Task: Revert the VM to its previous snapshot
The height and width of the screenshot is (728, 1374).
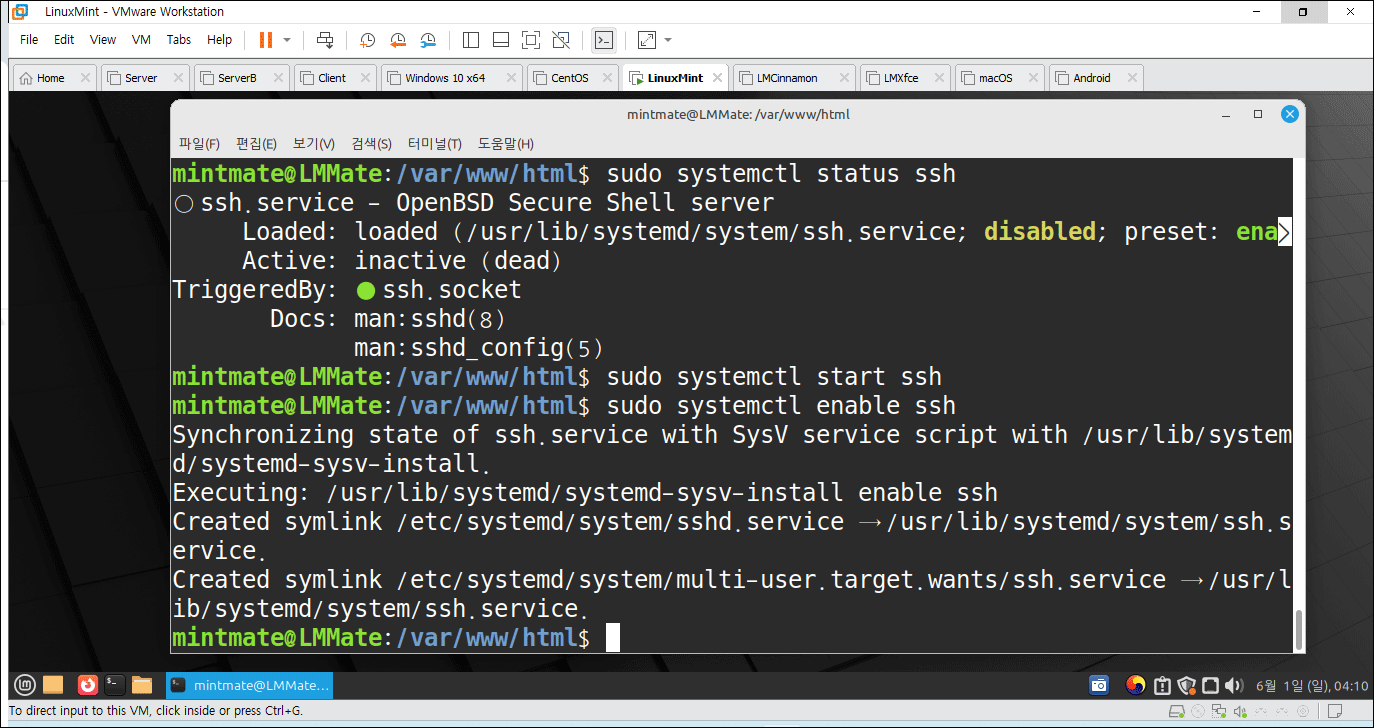Action: (398, 40)
